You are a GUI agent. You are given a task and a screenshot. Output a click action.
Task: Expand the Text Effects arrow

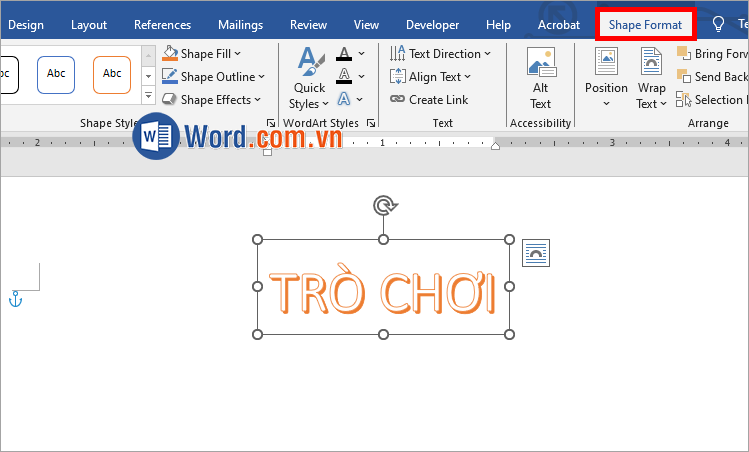[360, 99]
